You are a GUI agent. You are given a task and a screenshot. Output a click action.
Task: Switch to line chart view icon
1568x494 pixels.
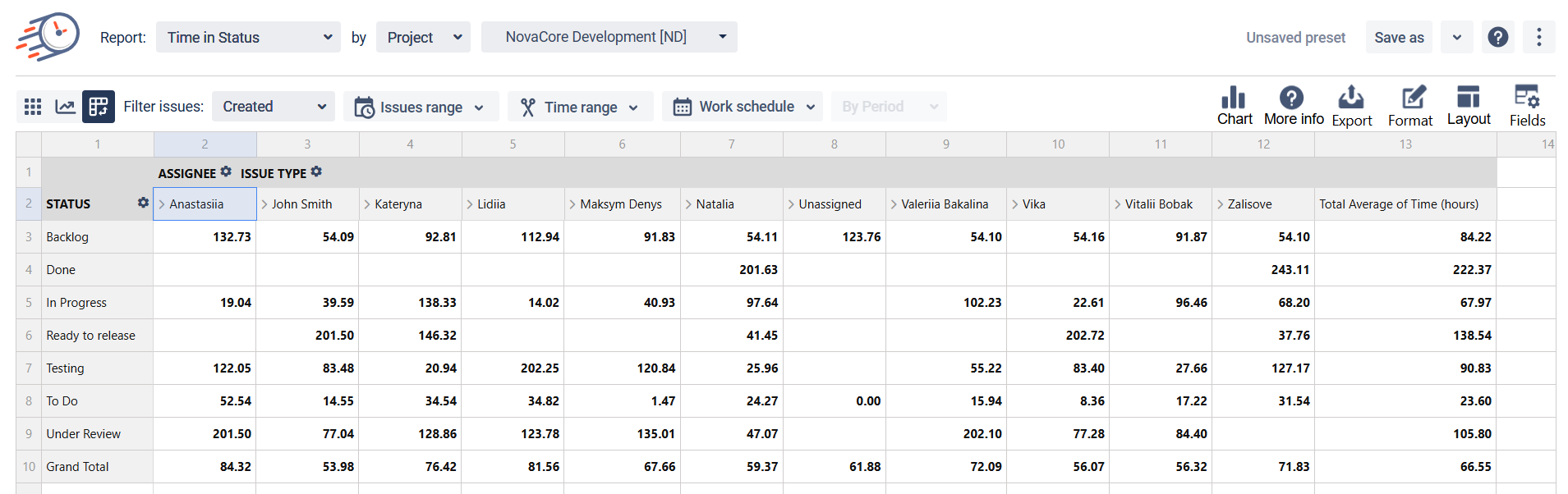point(65,107)
